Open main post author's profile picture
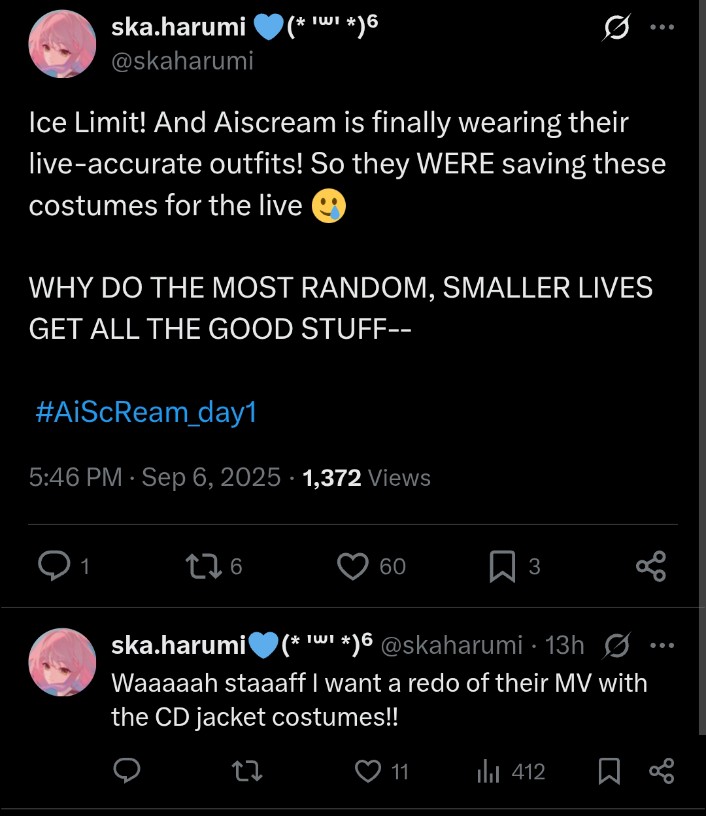Screen dimensions: 706x816 [62, 45]
